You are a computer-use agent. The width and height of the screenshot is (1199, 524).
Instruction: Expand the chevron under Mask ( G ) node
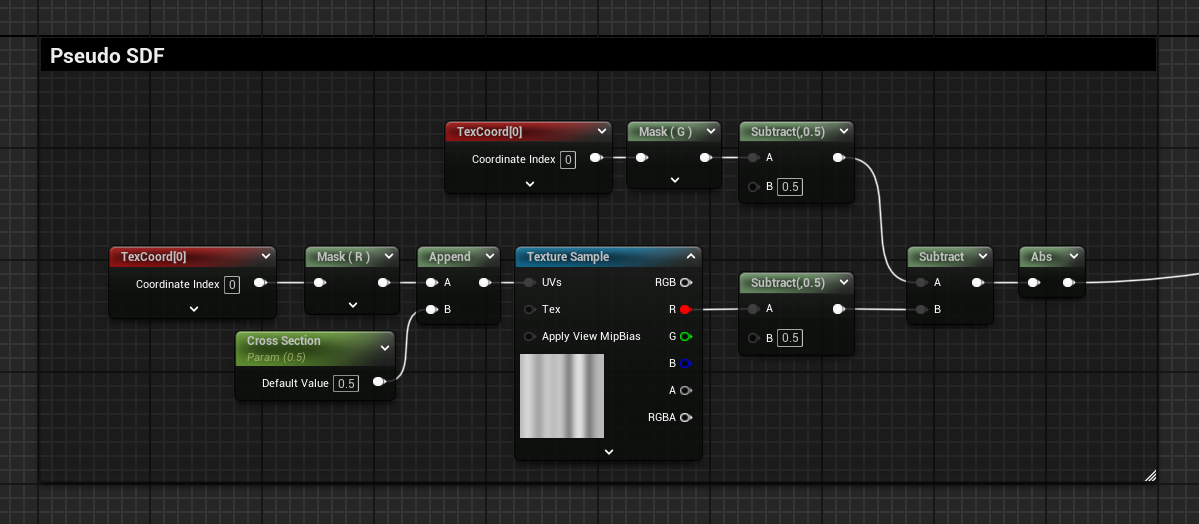[674, 180]
